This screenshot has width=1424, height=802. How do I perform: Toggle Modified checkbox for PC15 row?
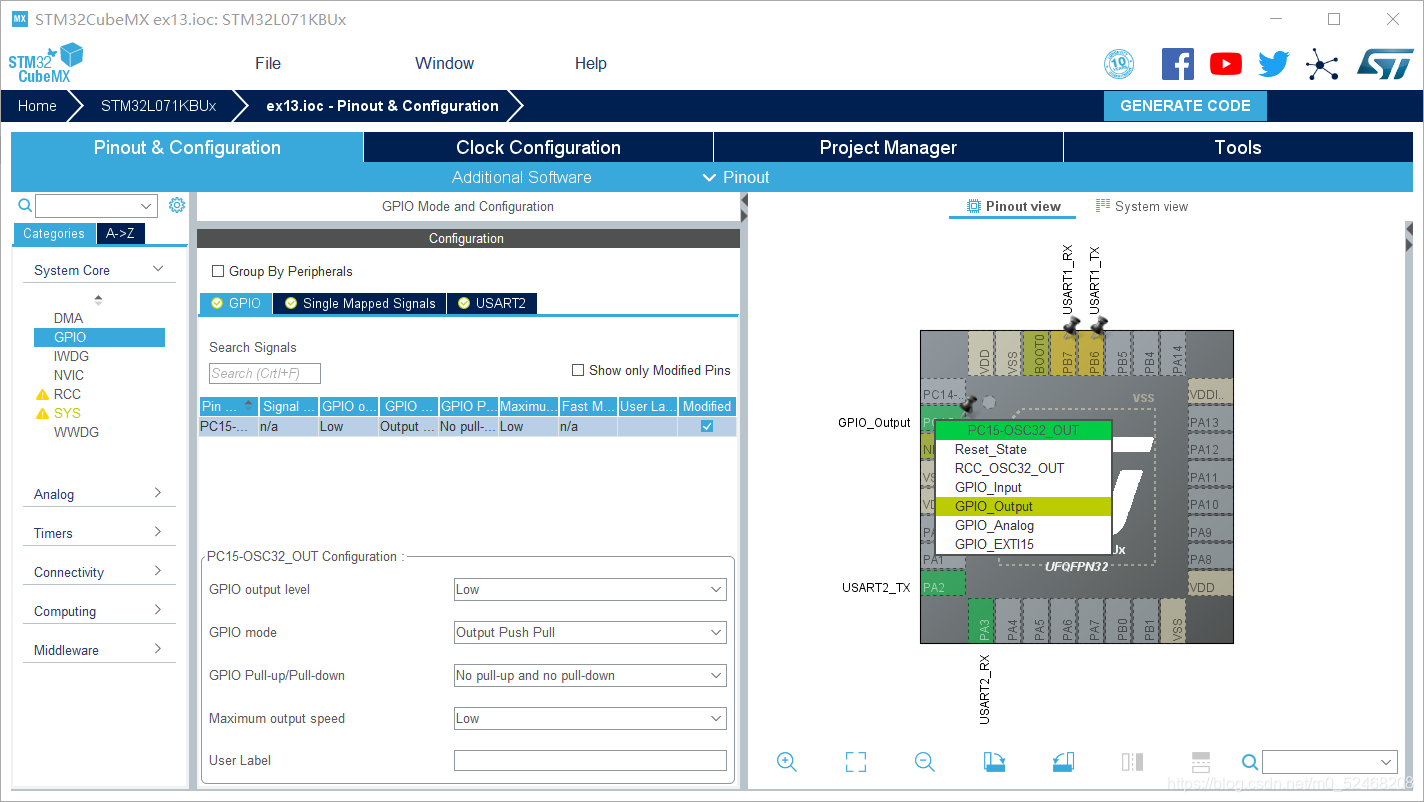point(707,426)
